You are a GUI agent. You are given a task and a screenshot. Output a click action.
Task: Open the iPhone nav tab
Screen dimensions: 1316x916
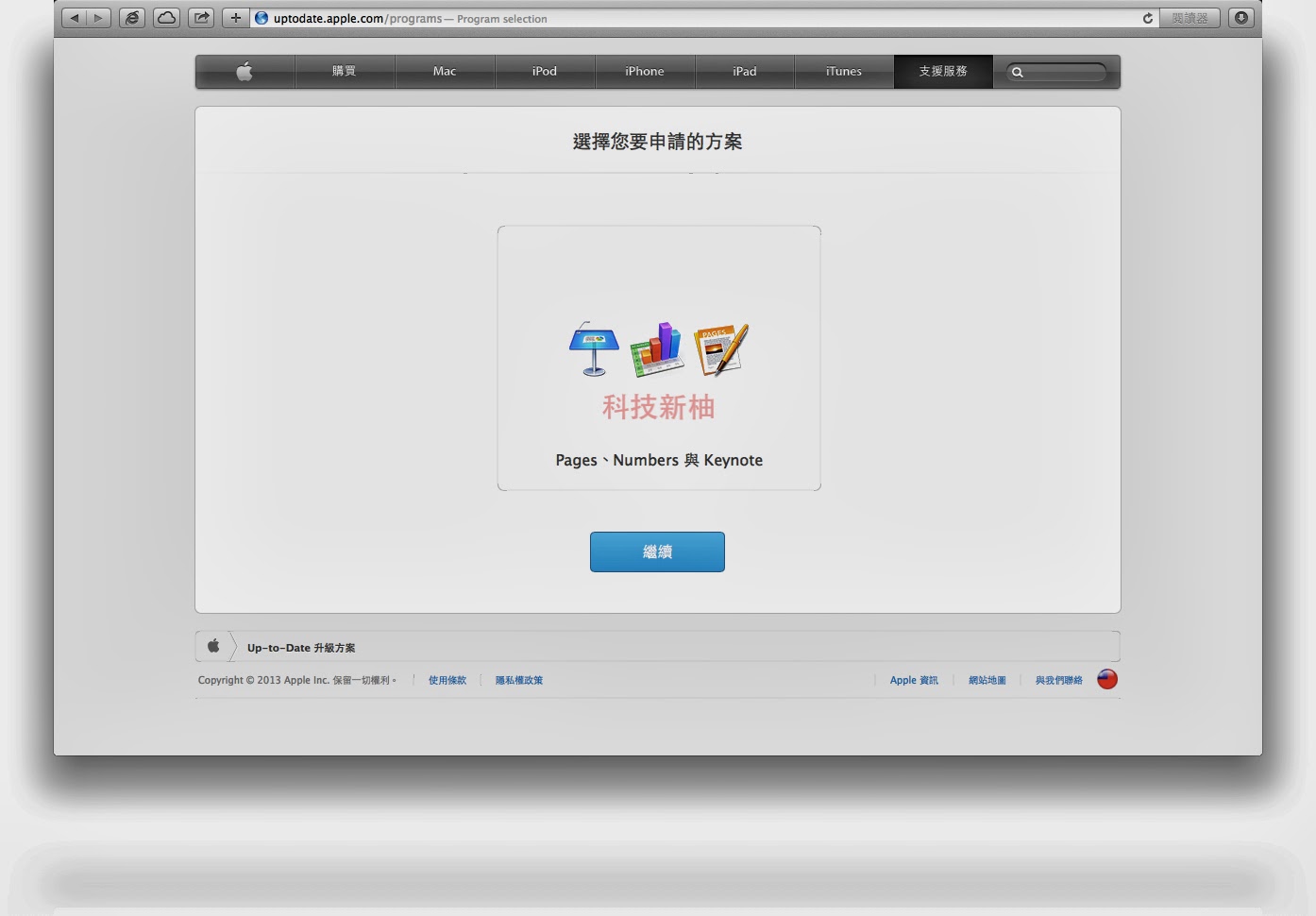pos(645,72)
